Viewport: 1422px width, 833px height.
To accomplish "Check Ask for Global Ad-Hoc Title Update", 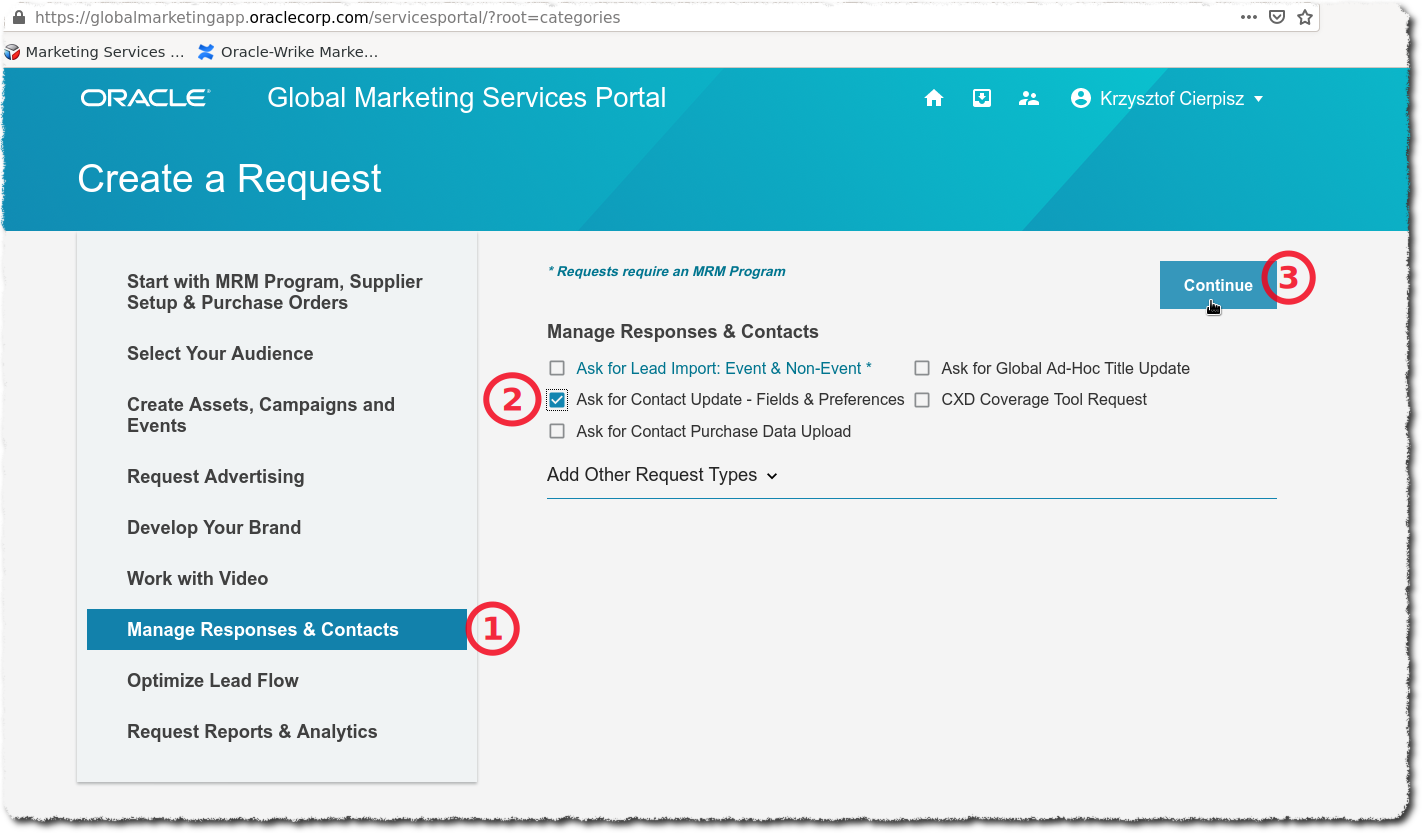I will click(x=922, y=368).
